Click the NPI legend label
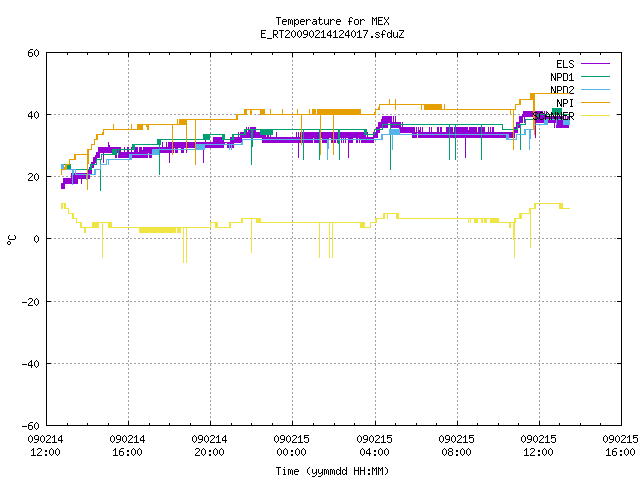The width and height of the screenshot is (640, 480). (565, 103)
